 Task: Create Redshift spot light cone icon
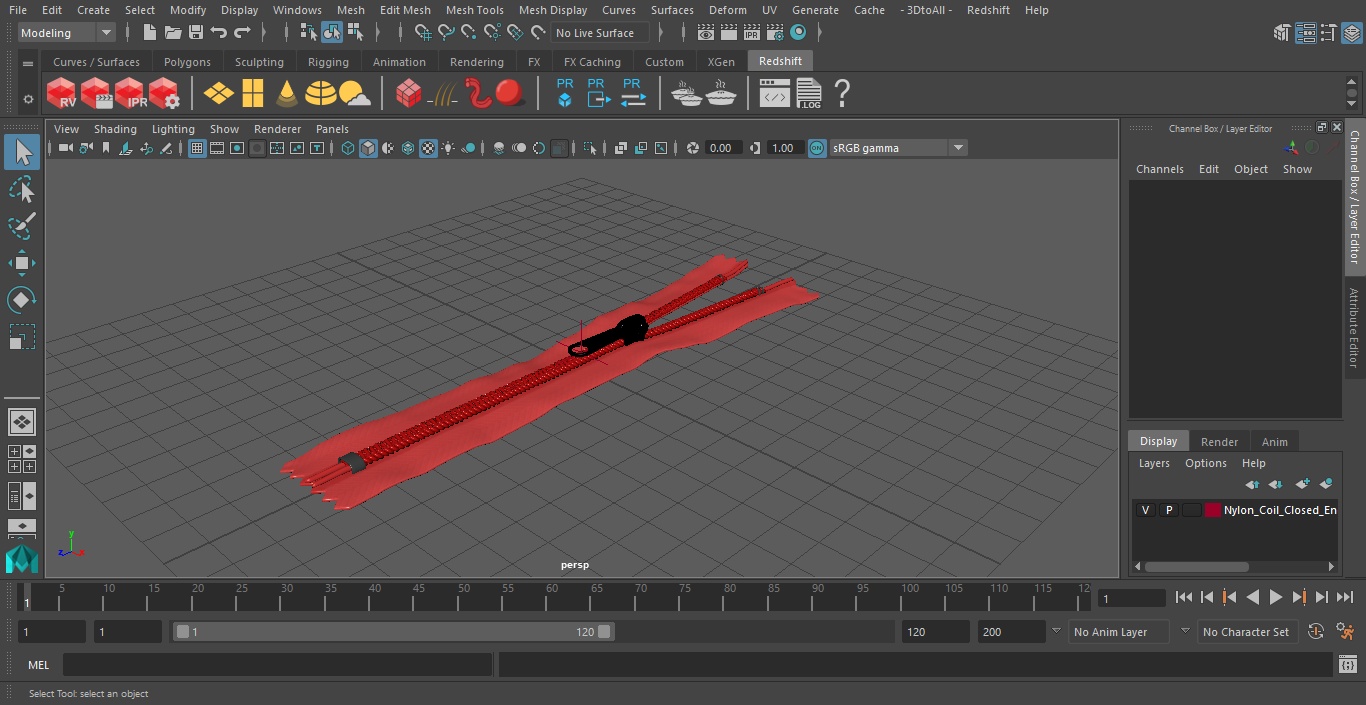287,94
